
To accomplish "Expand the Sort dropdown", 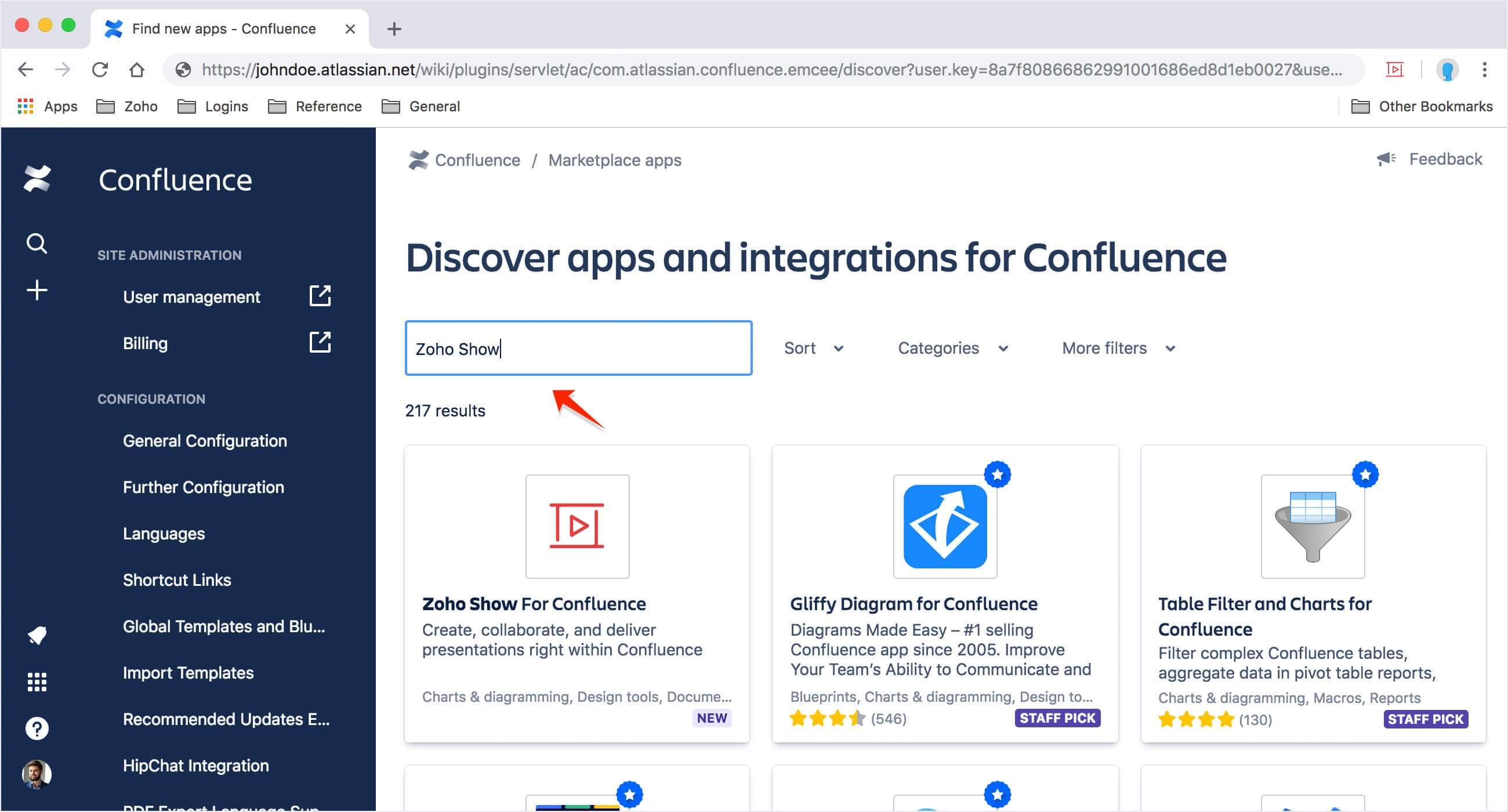I will [813, 349].
